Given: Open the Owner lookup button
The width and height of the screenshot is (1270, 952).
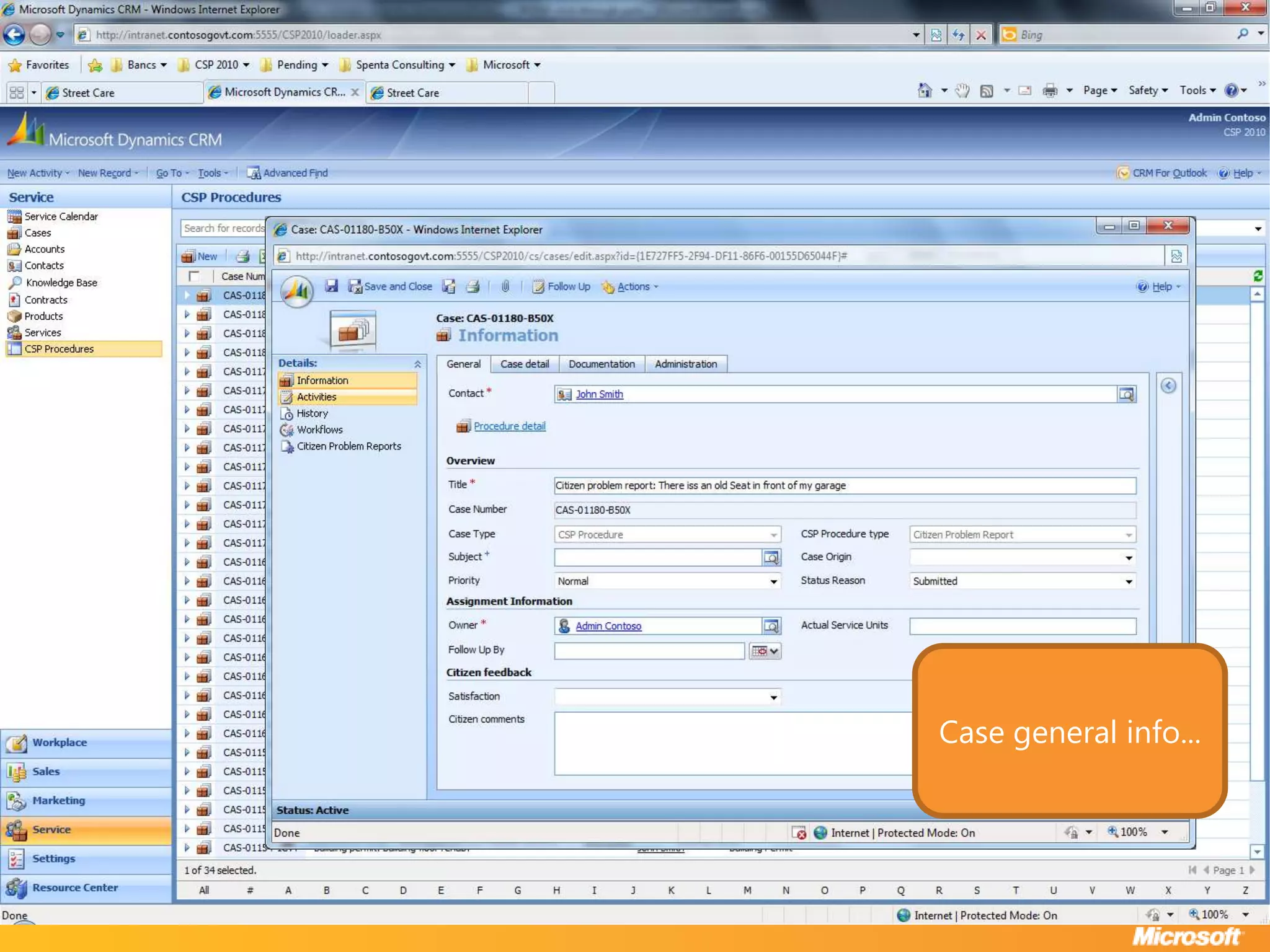Looking at the screenshot, I should click(771, 626).
